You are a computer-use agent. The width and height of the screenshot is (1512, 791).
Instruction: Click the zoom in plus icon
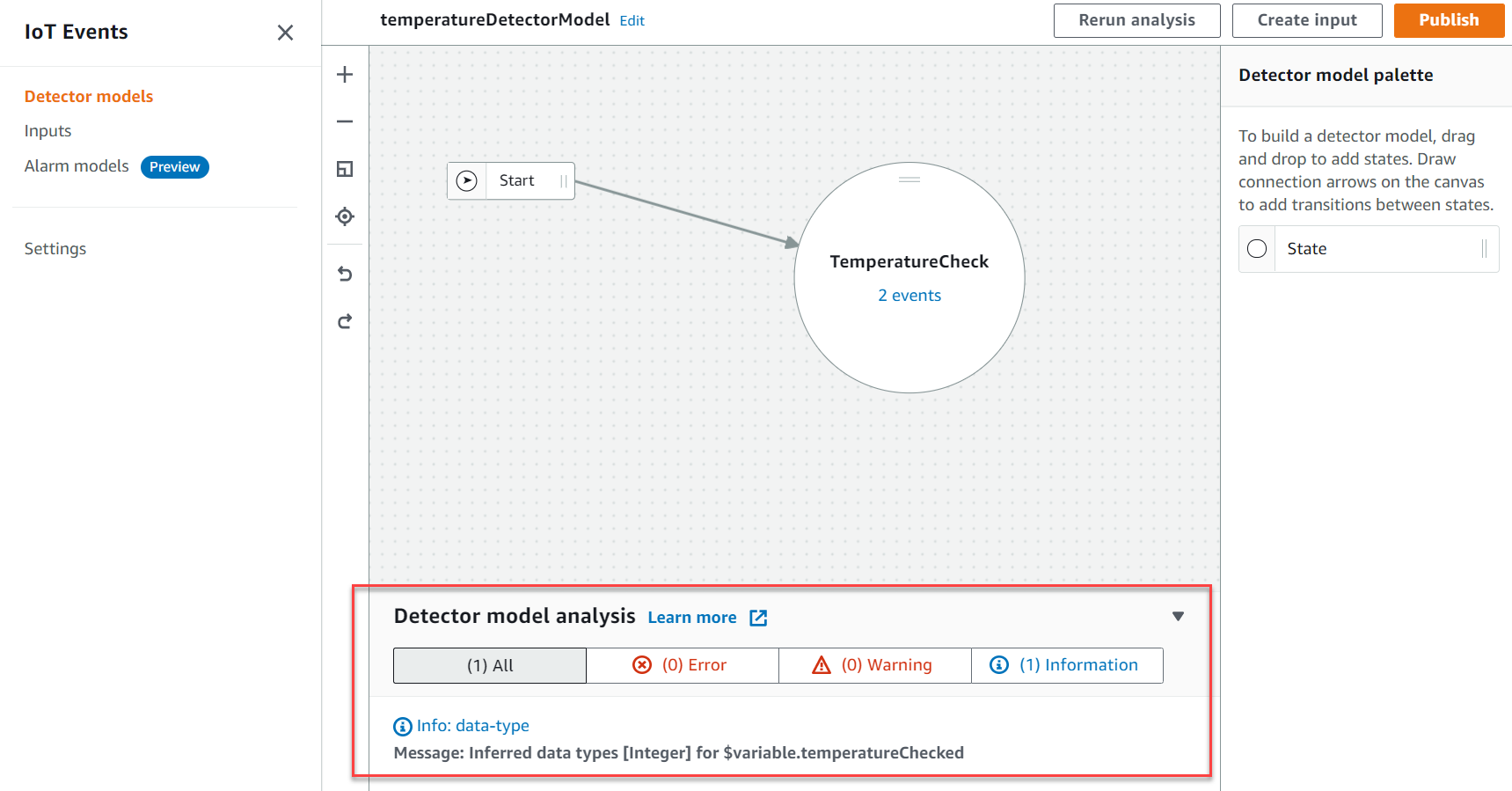[345, 75]
